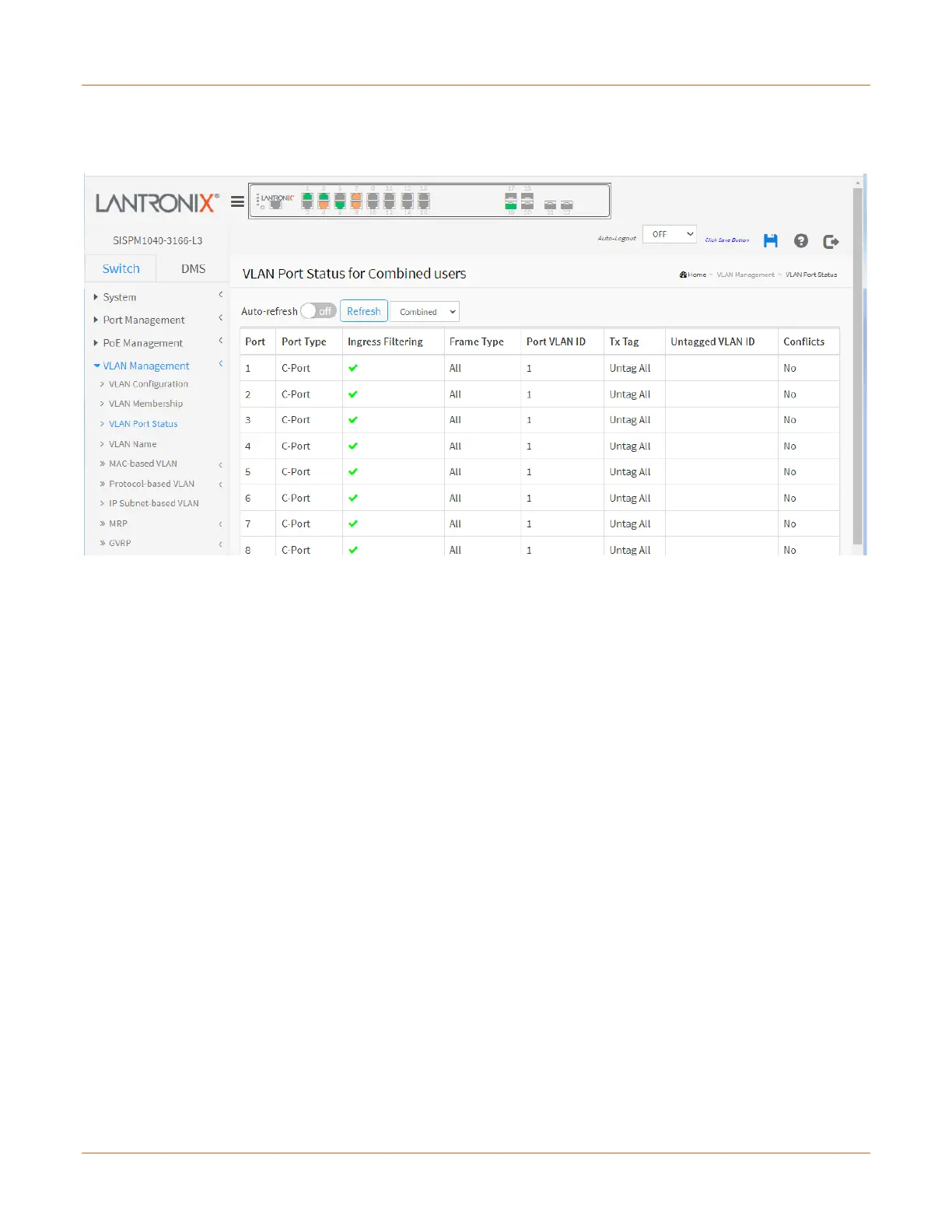This screenshot has width=952, height=1232.
Task: Click the green check in port 5 row
Action: 353,472
